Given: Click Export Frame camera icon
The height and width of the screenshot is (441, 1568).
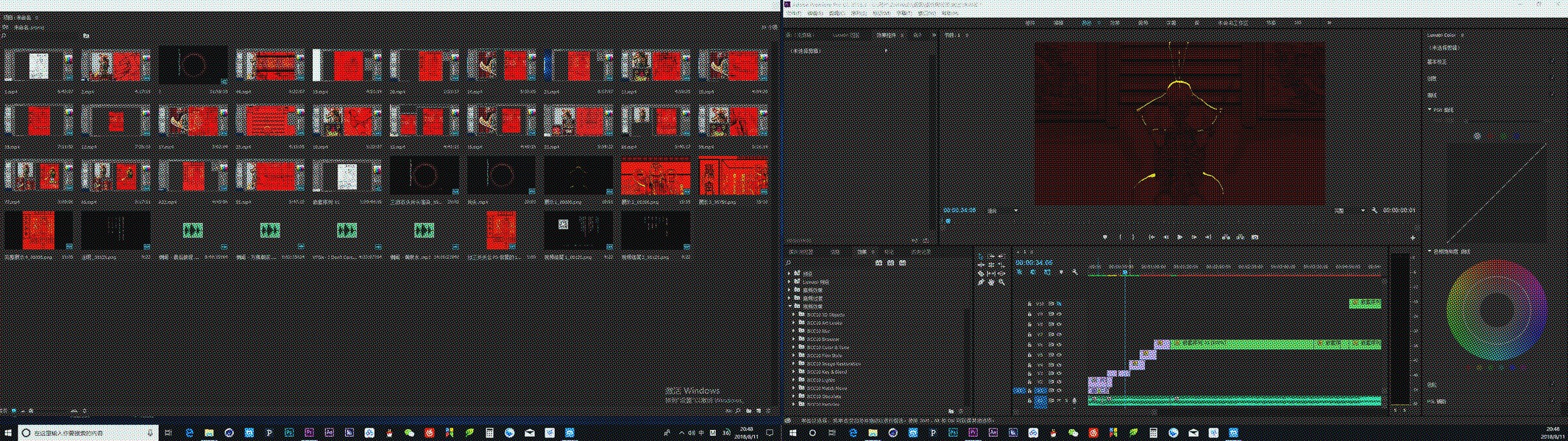Looking at the screenshot, I should tap(1255, 237).
